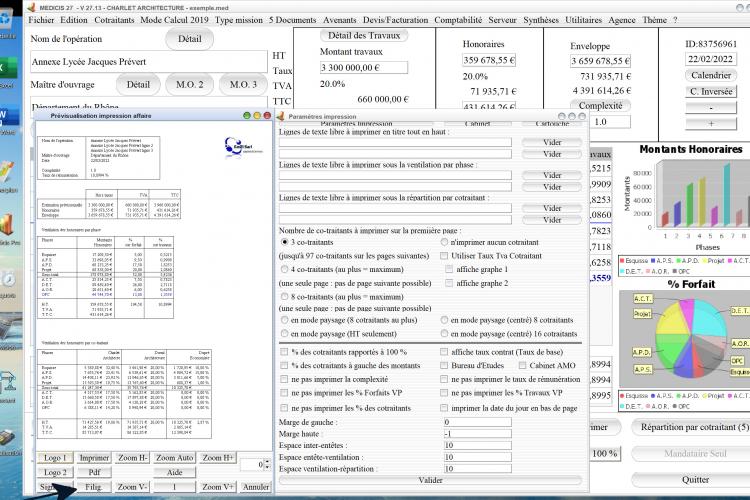Click the Zoom H+ button
This screenshot has height=500, width=750.
pos(218,458)
